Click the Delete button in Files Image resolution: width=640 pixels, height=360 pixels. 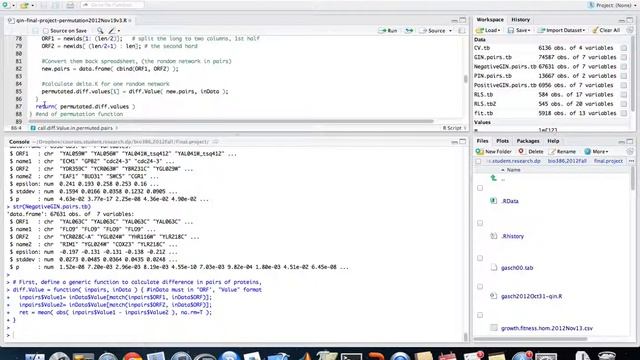coord(531,151)
